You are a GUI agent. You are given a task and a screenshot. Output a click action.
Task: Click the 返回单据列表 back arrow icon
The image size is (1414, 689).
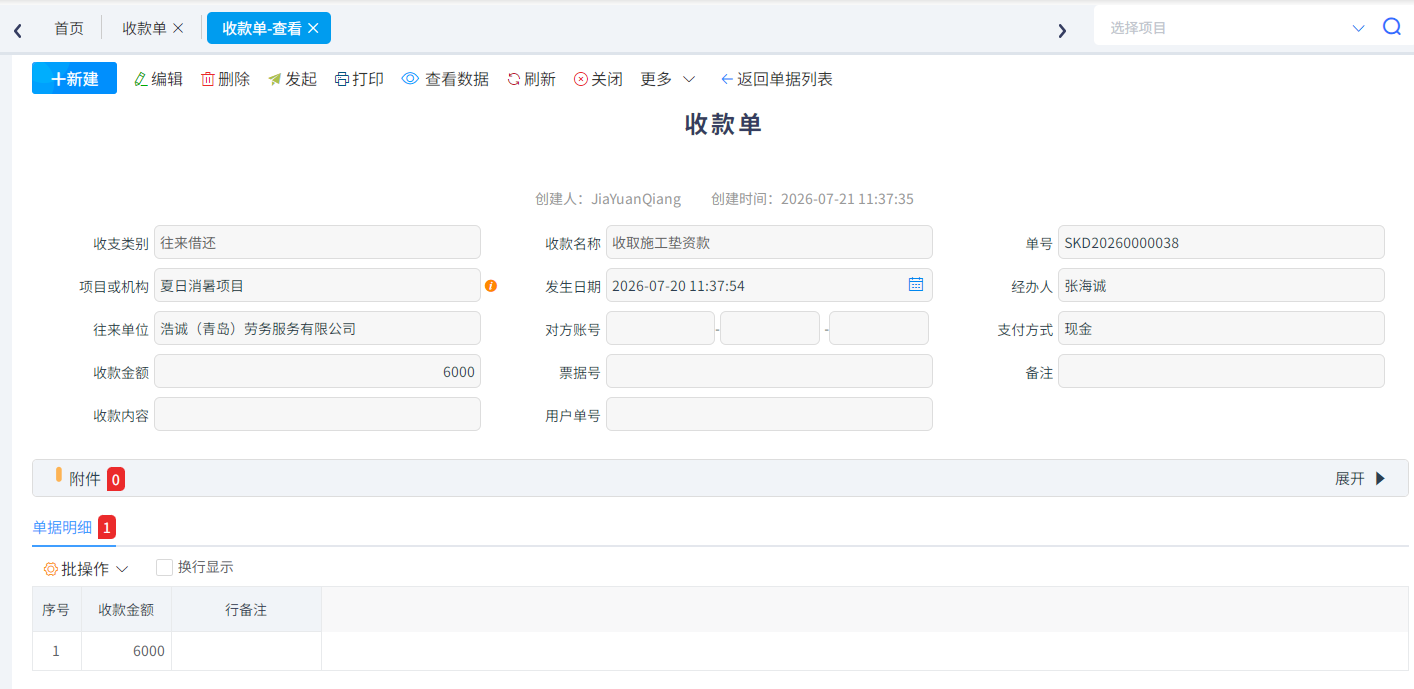click(x=727, y=79)
